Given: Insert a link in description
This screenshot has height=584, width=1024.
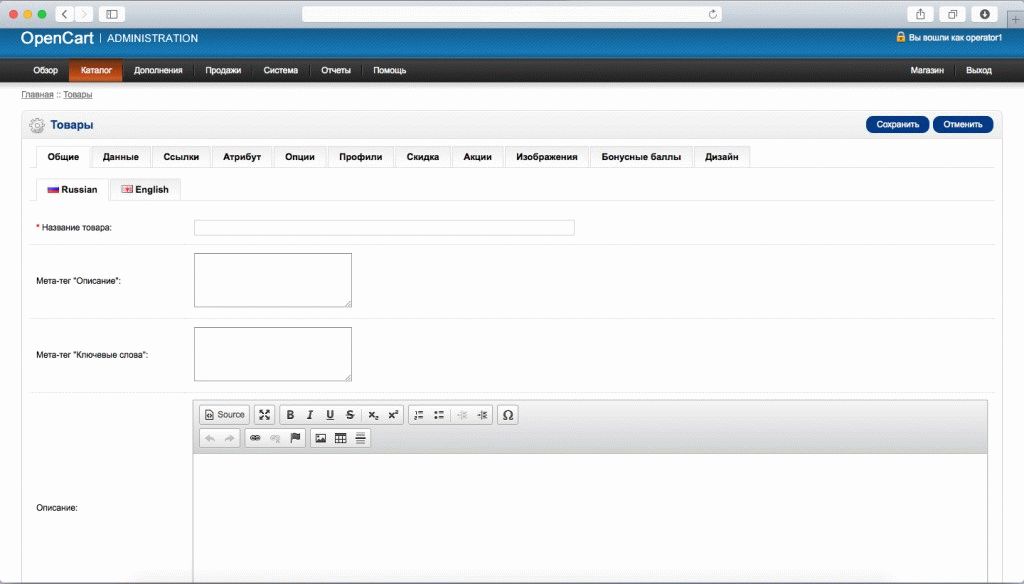Looking at the screenshot, I should pyautogui.click(x=255, y=438).
